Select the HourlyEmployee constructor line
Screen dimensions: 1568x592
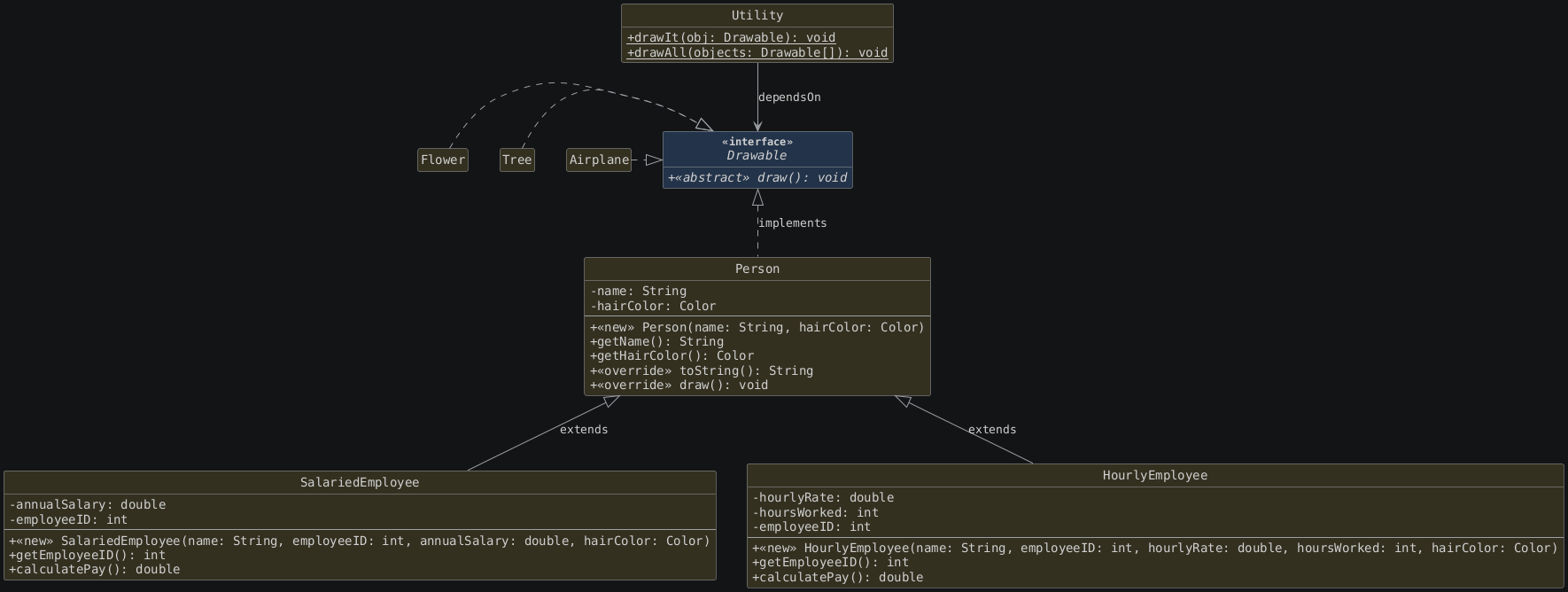coord(1155,548)
